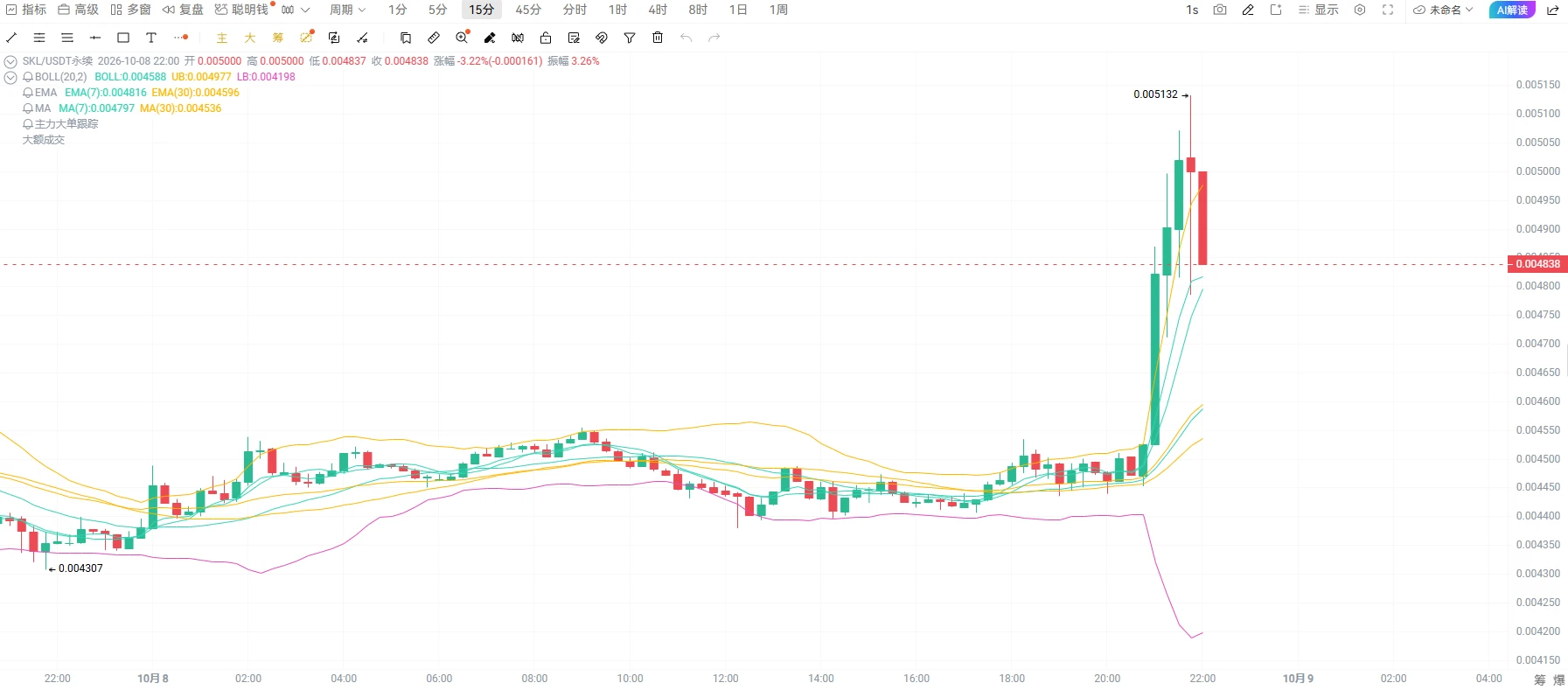Click the undo arrow

pos(686,38)
